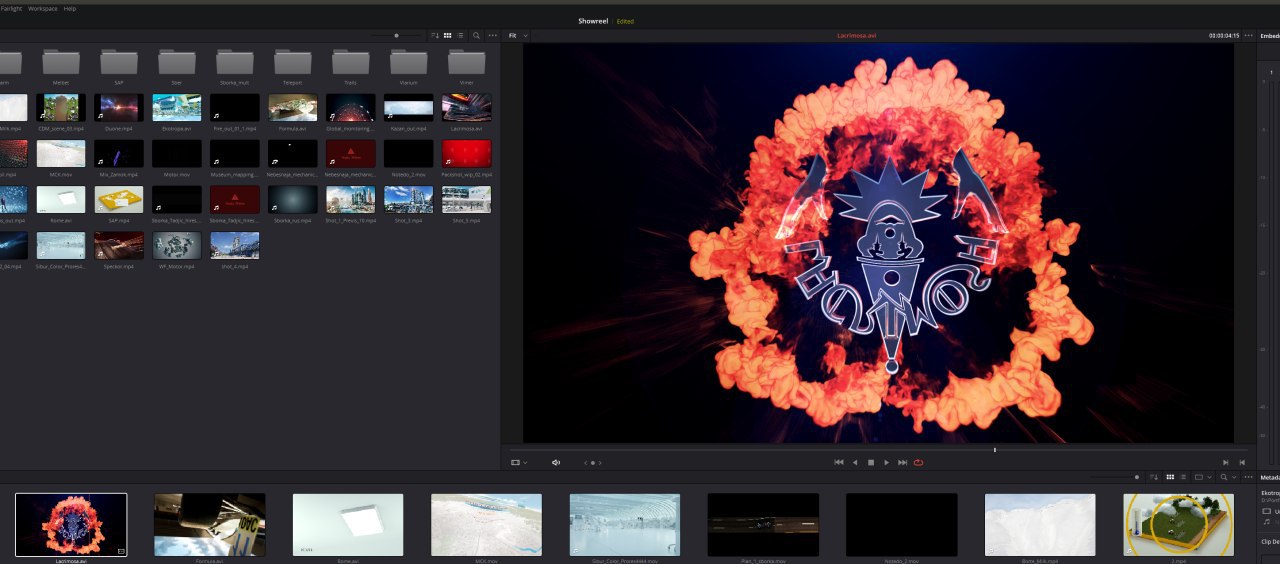The height and width of the screenshot is (564, 1280).
Task: Select Sibur_Color_Prores444.mov in lower strip
Action: (625, 524)
